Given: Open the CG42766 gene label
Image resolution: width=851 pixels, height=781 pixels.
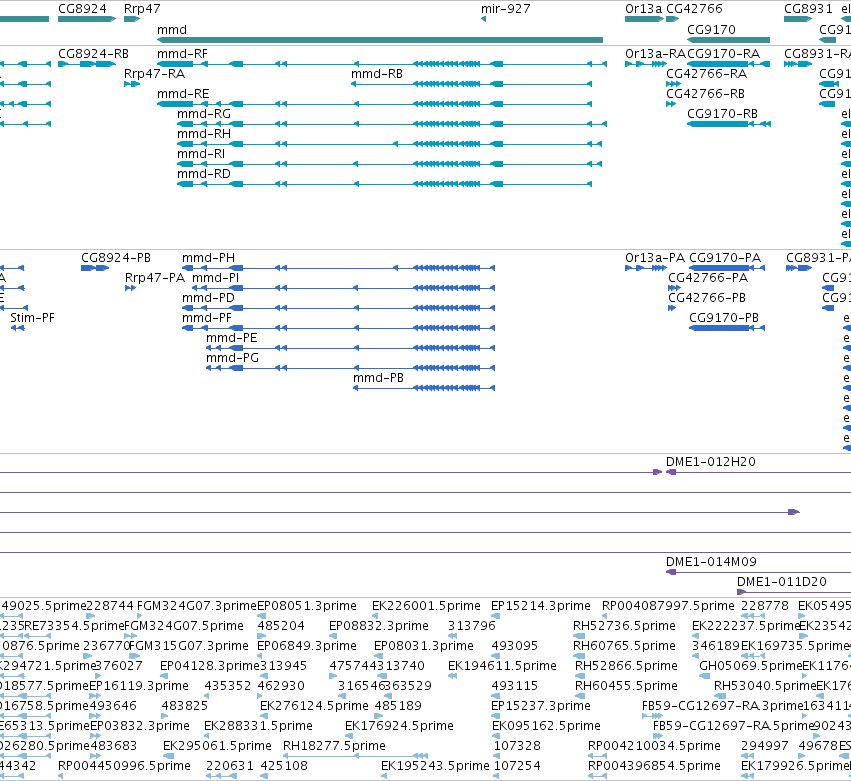Looking at the screenshot, I should pos(694,9).
